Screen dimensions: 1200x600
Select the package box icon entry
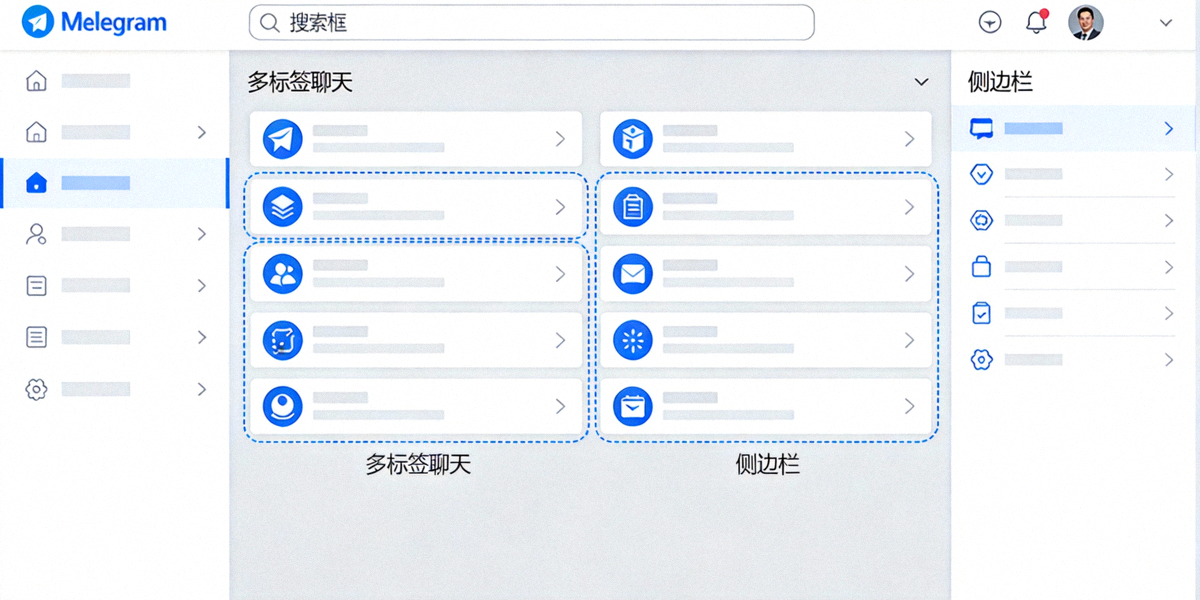coord(632,138)
